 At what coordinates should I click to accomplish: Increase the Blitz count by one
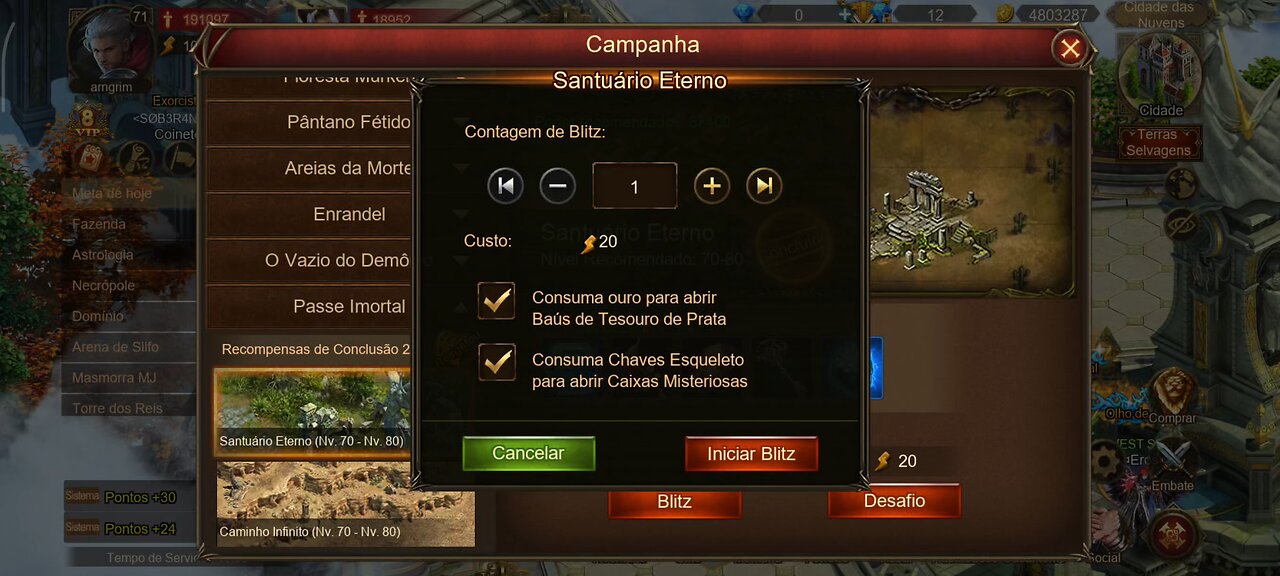712,186
